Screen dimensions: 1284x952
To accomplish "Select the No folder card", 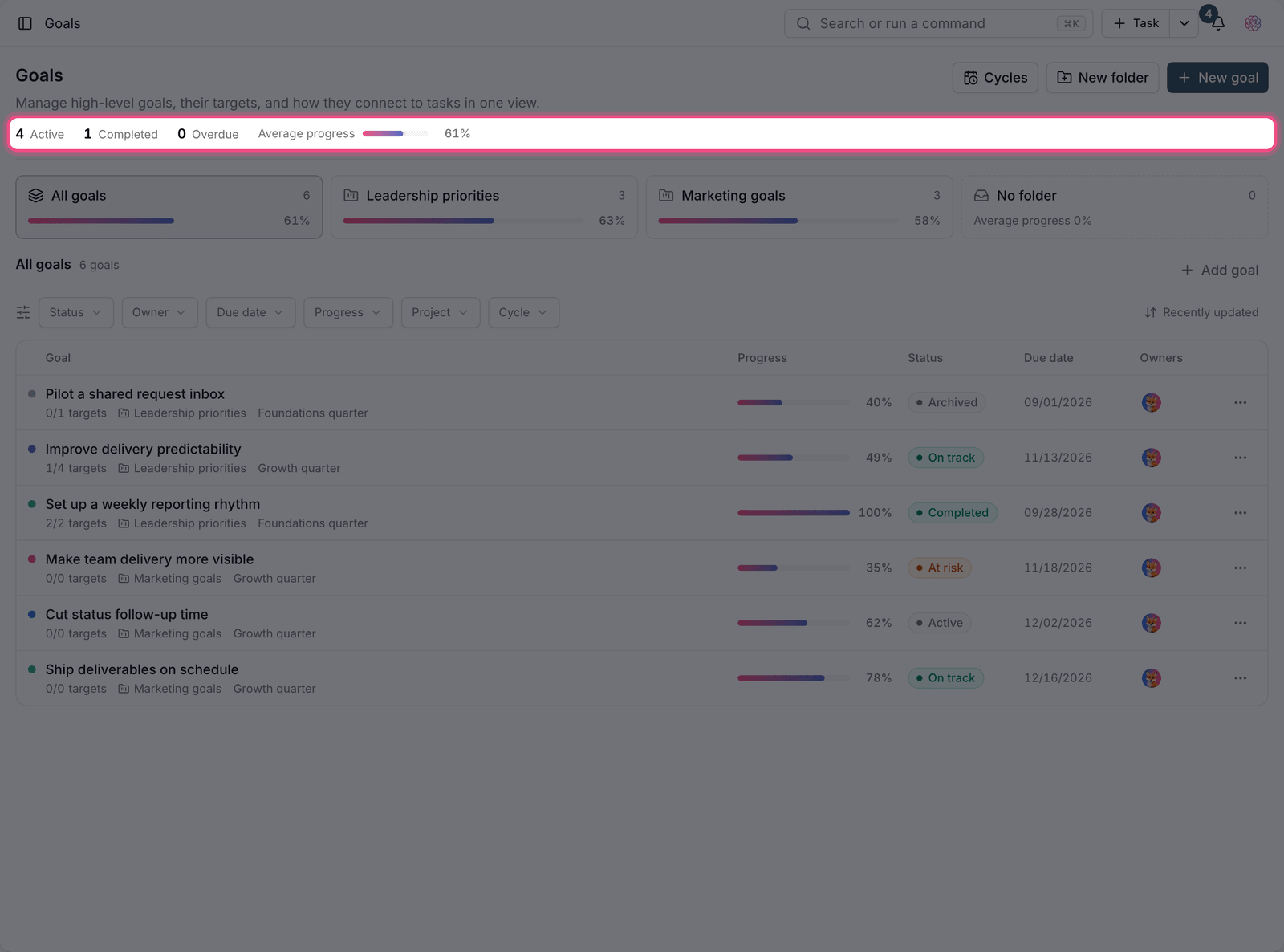I will 1115,207.
